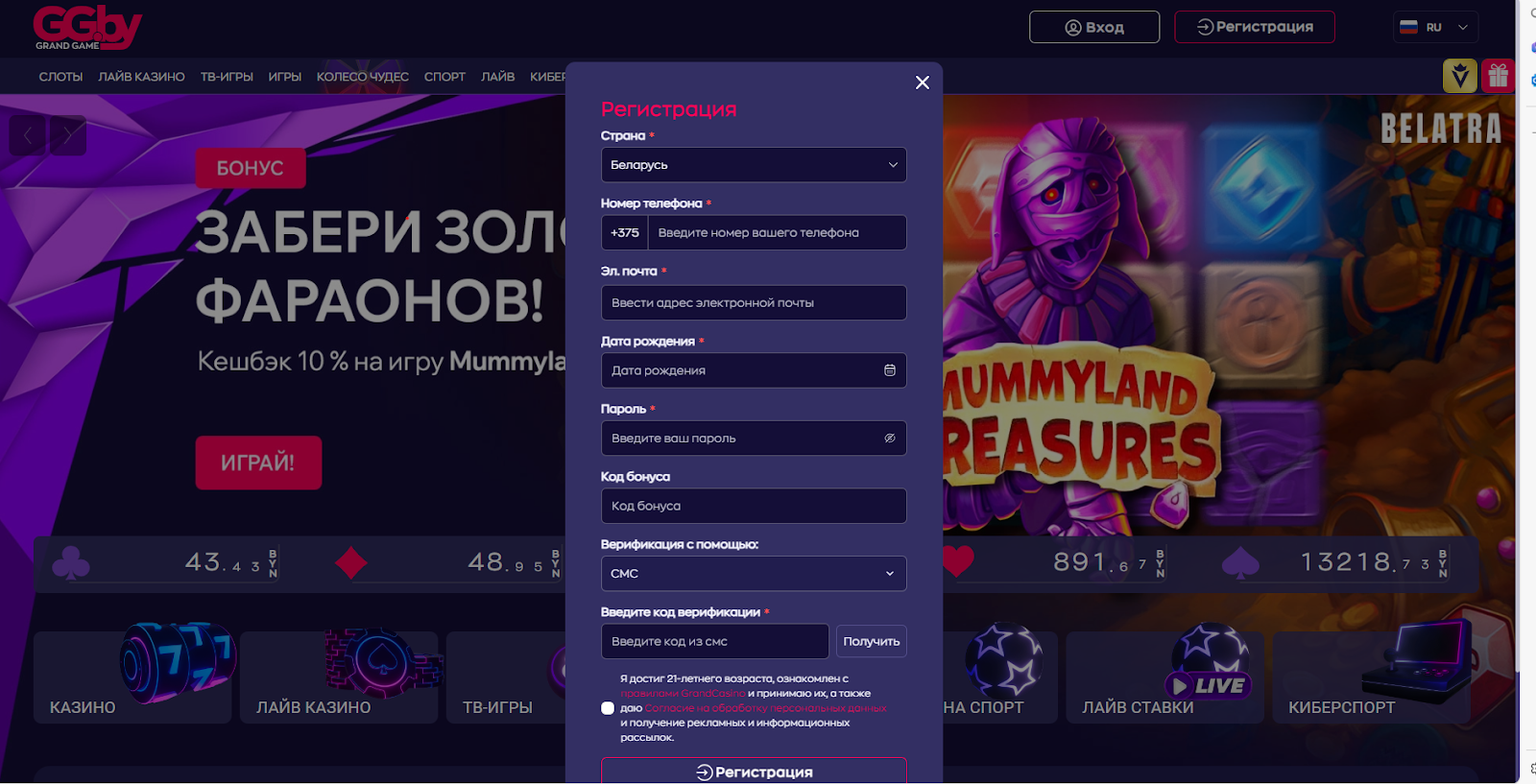Click the spades jackpot icon
The width and height of the screenshot is (1536, 784).
pyautogui.click(x=1240, y=563)
